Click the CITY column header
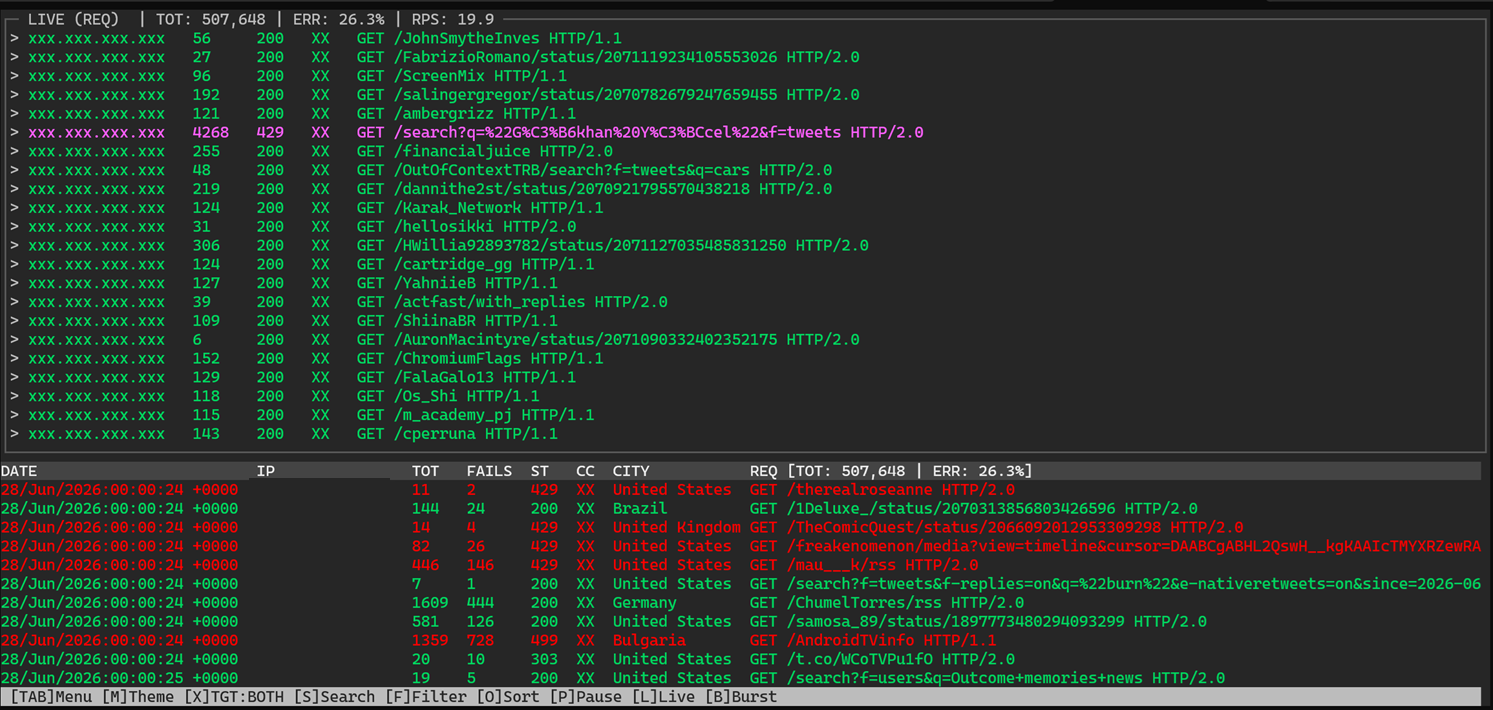 [x=631, y=471]
